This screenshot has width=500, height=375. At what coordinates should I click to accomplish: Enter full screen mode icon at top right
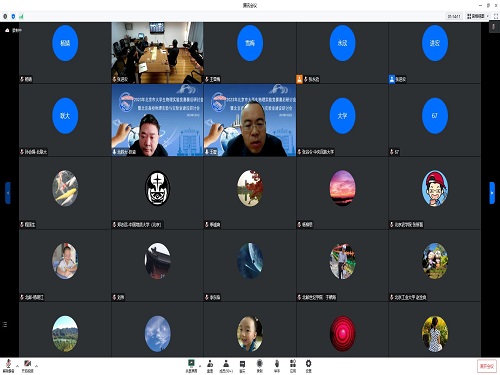(x=496, y=16)
